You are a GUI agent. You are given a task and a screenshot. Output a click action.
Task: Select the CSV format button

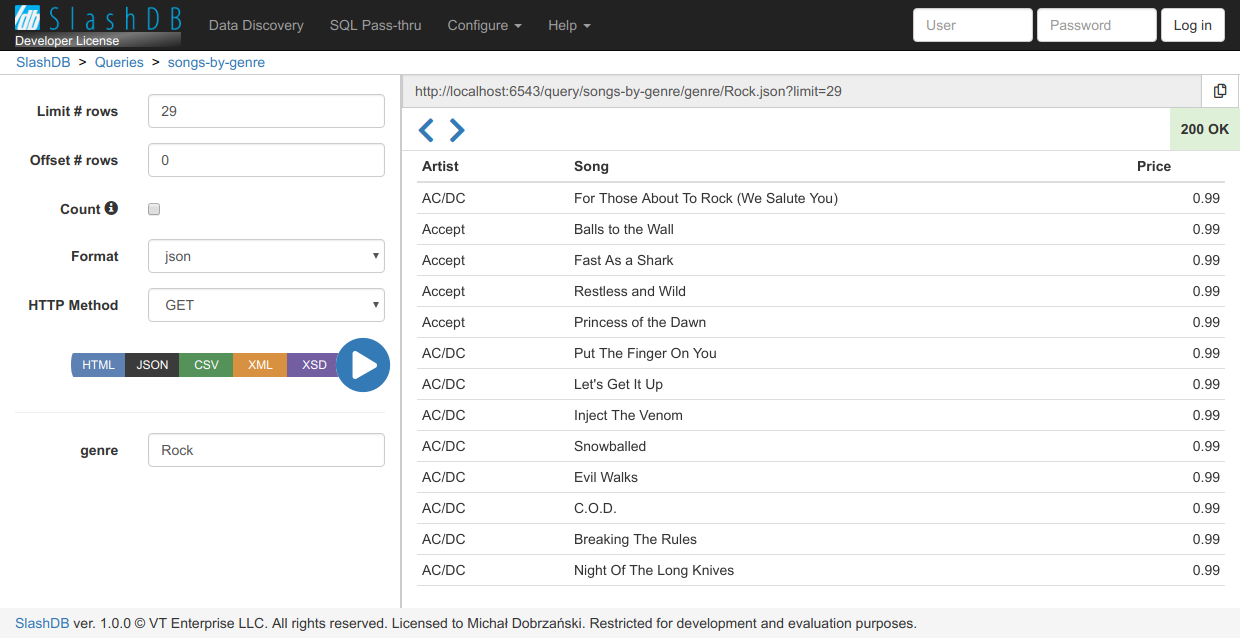[206, 365]
